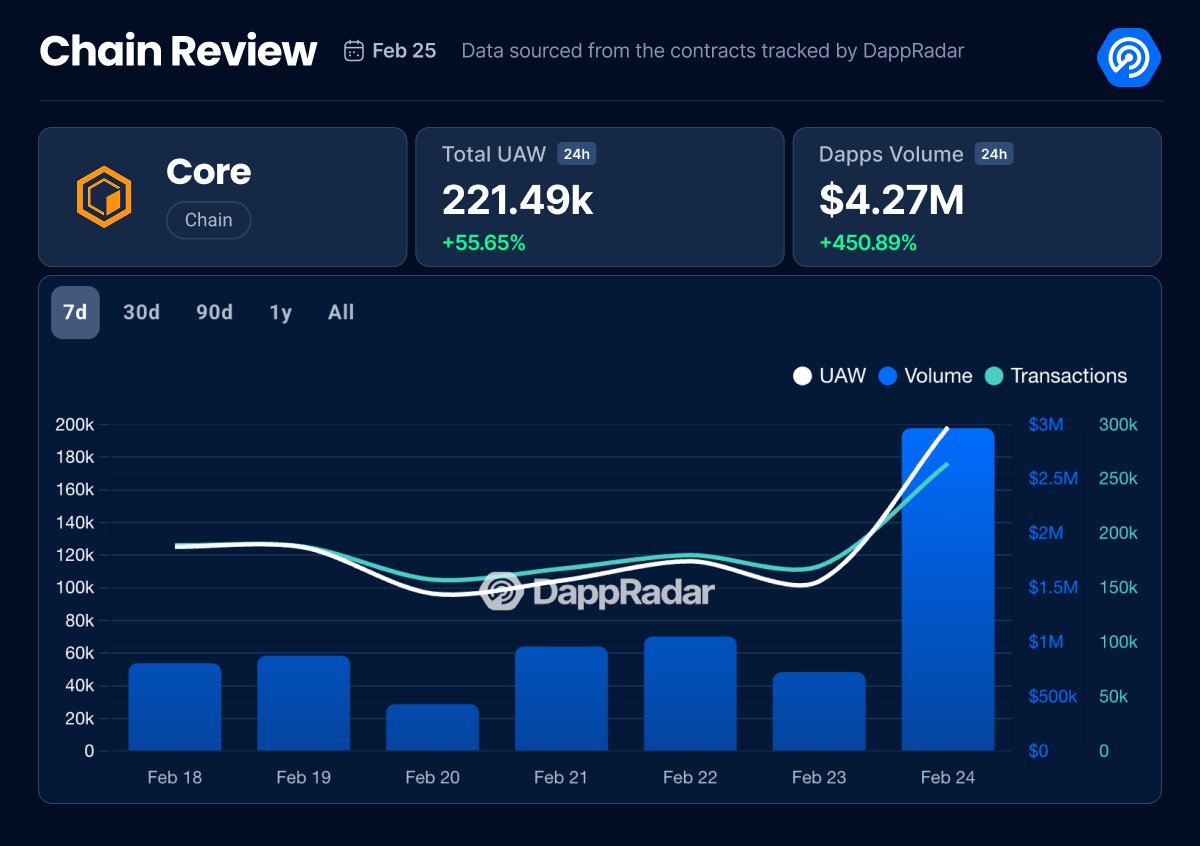Click the Feb 25 date text
Screen dimensions: 1200x846
(404, 51)
